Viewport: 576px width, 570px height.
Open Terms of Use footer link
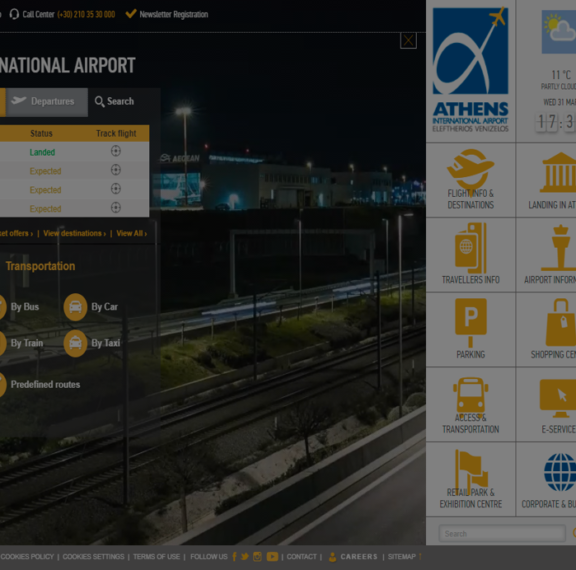pos(156,557)
